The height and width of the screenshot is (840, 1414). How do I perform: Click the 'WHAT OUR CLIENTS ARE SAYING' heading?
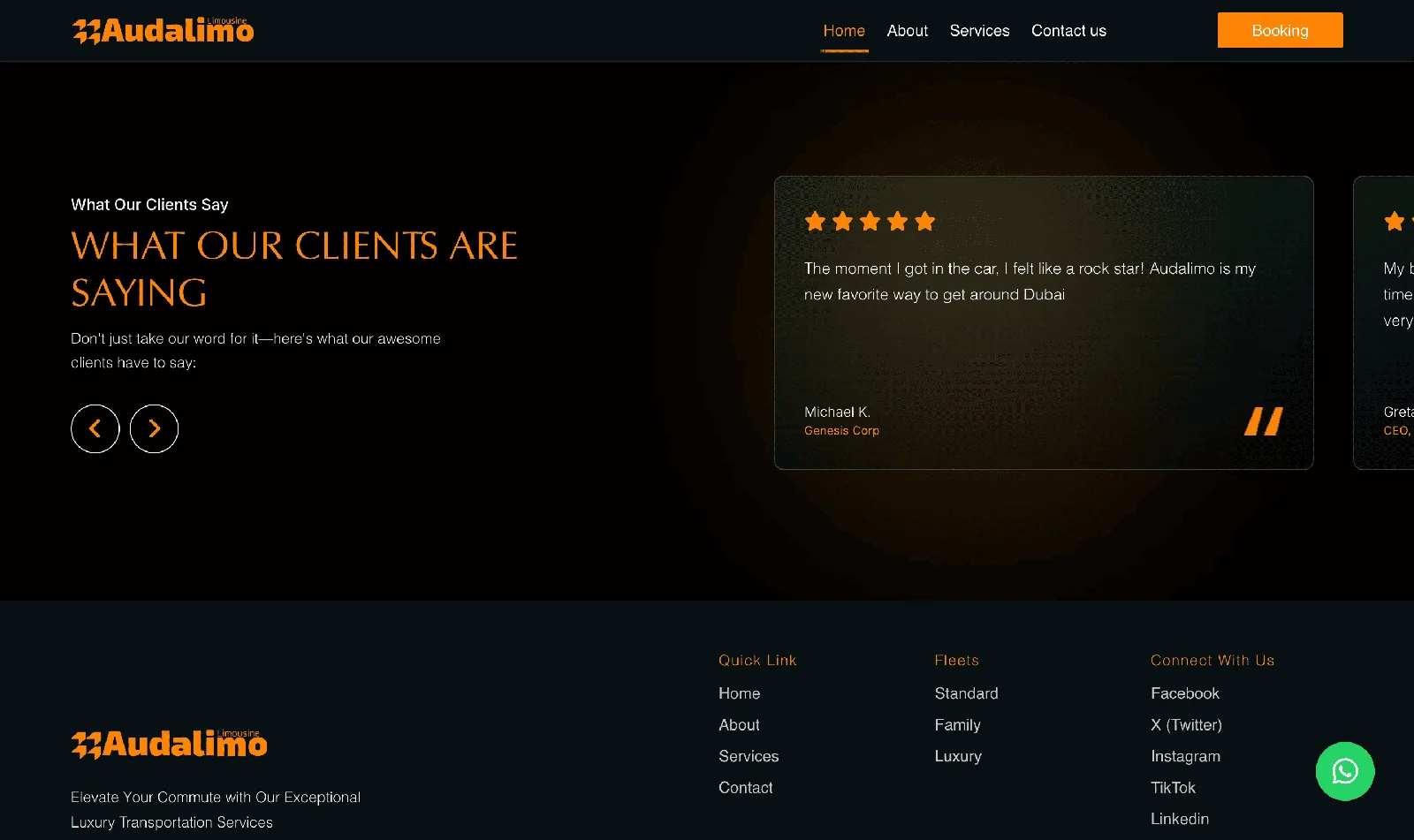pos(294,269)
